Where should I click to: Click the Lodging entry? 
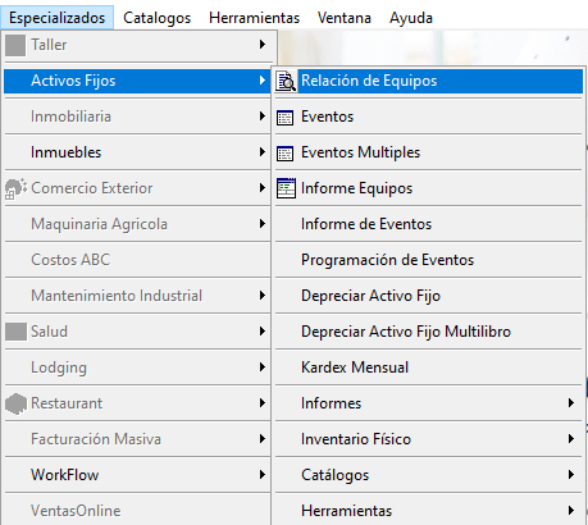137,368
